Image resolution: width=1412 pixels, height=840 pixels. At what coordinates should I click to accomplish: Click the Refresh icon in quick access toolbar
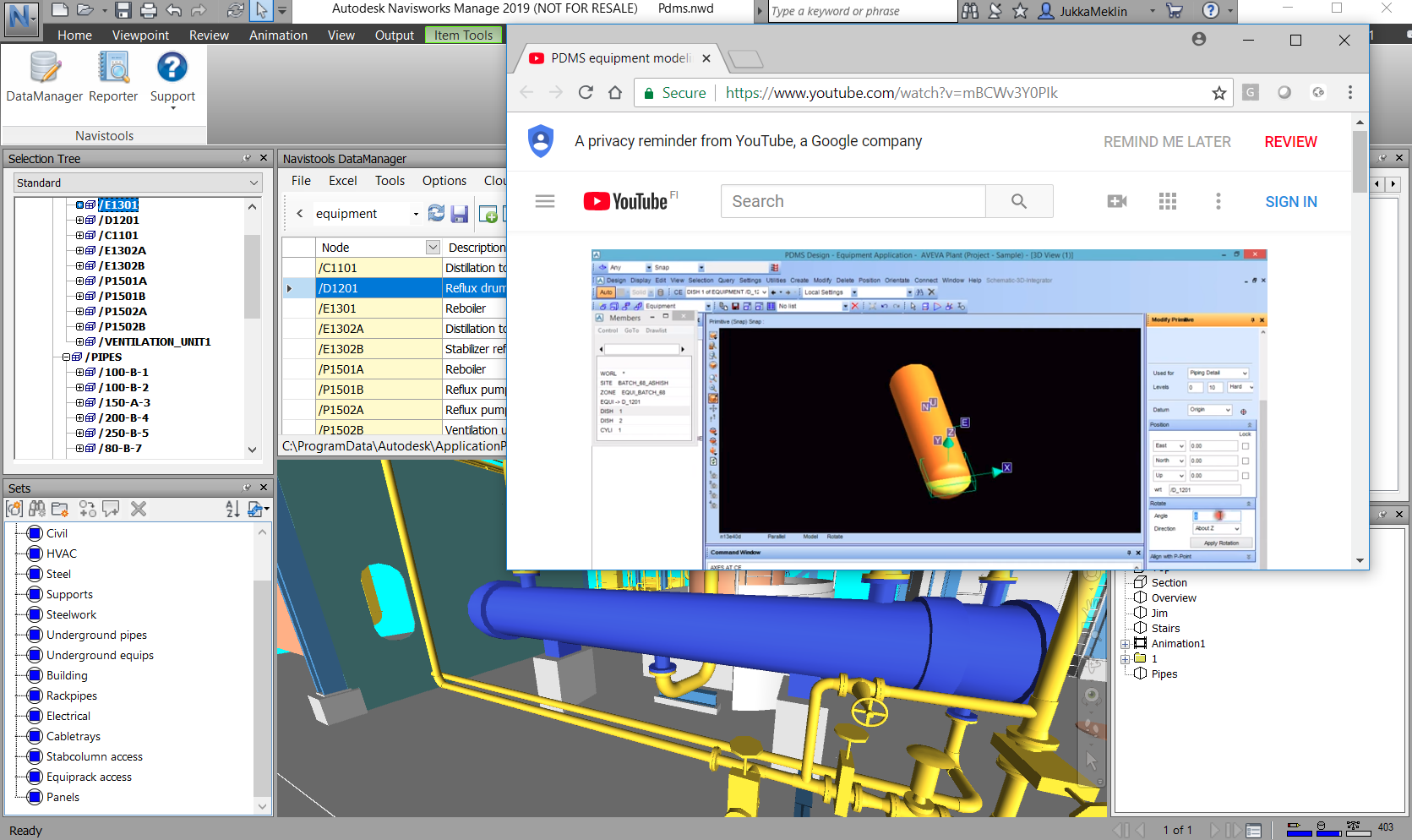tap(236, 10)
